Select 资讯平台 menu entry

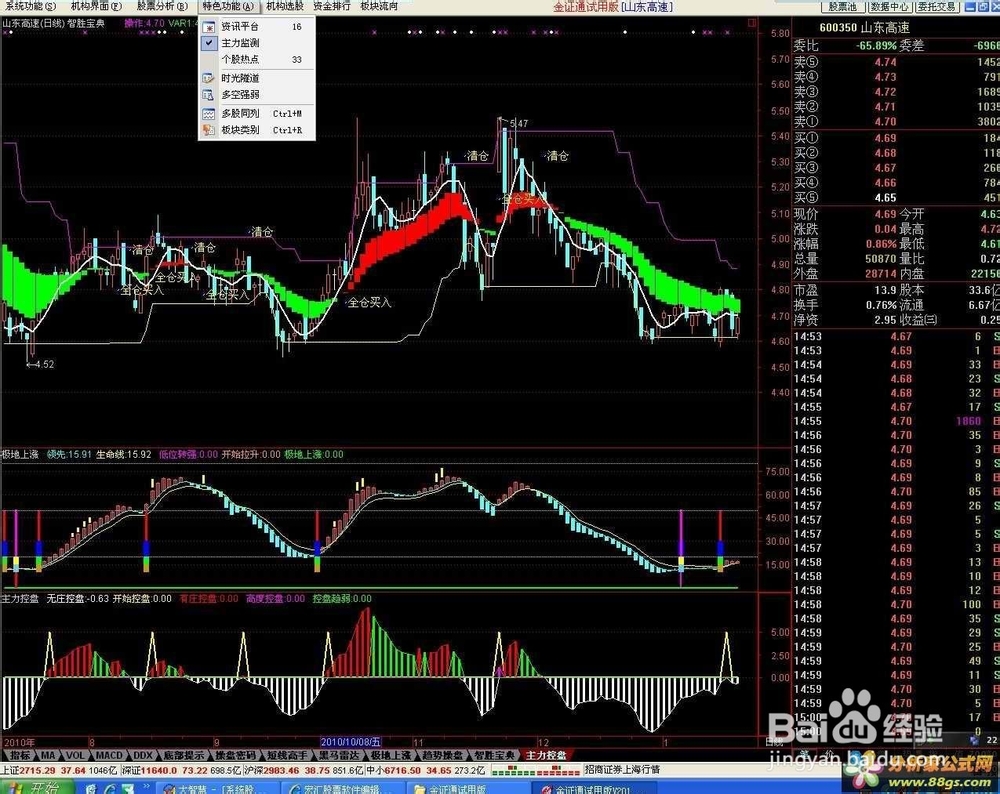257,27
